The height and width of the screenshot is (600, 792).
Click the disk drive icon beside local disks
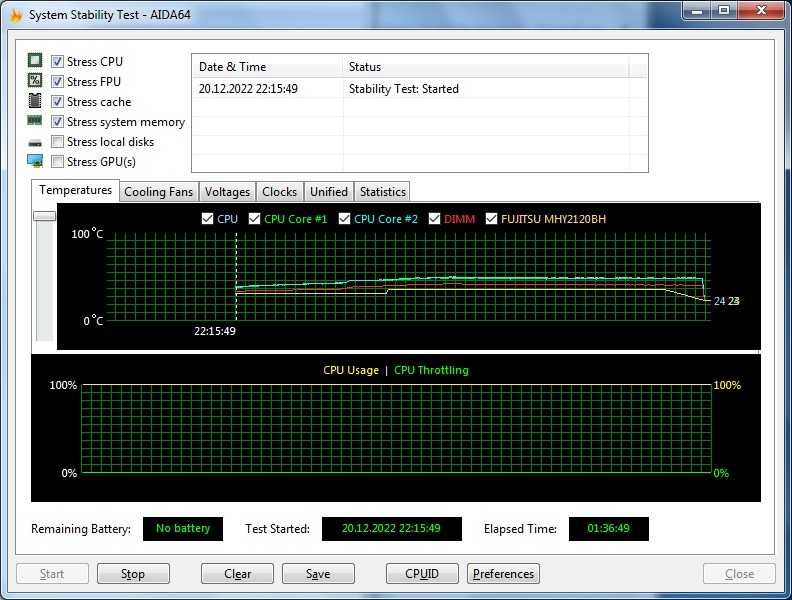coord(35,143)
